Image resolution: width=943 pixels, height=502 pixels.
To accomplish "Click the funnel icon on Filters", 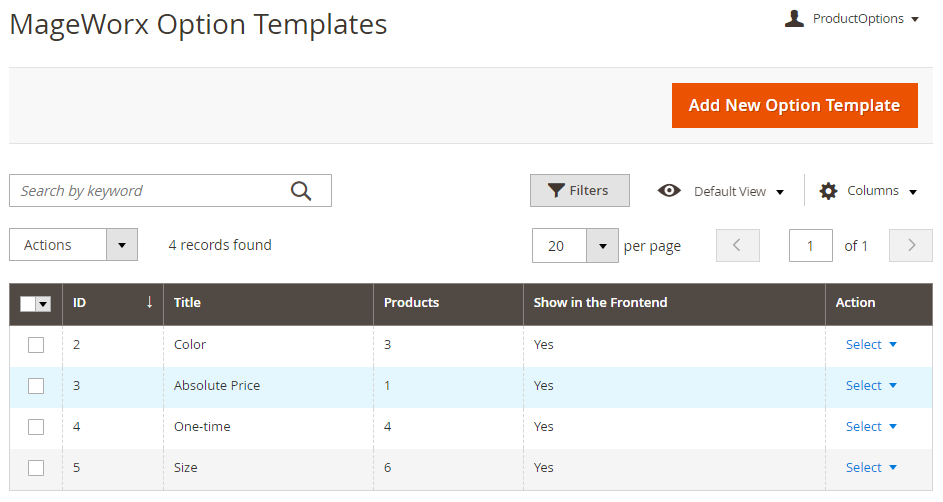I will [556, 191].
